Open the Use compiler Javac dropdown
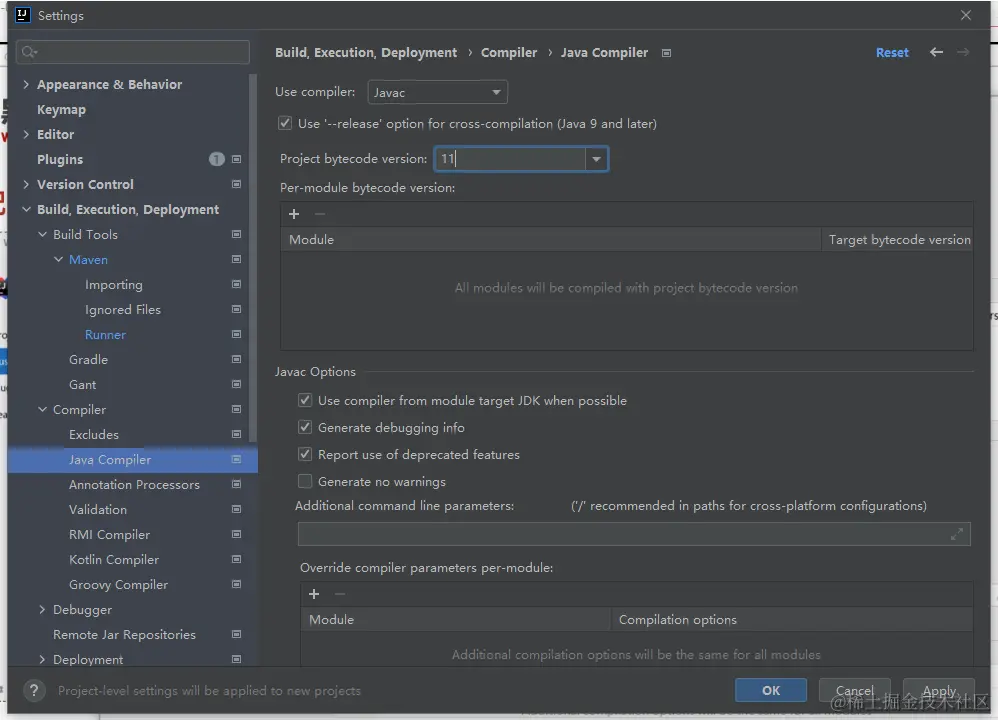998x720 pixels. (x=437, y=93)
